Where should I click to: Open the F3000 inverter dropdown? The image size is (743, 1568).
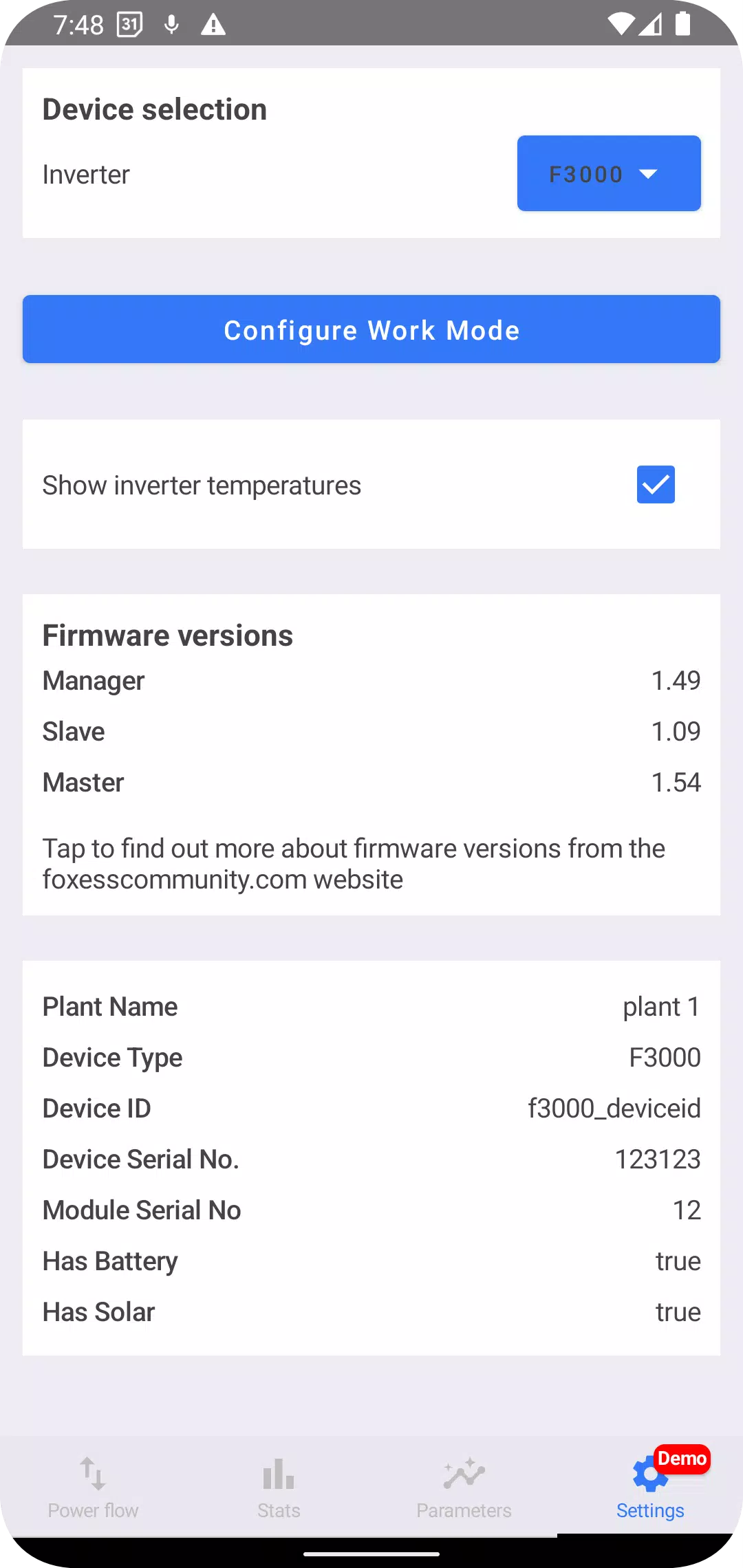(609, 173)
